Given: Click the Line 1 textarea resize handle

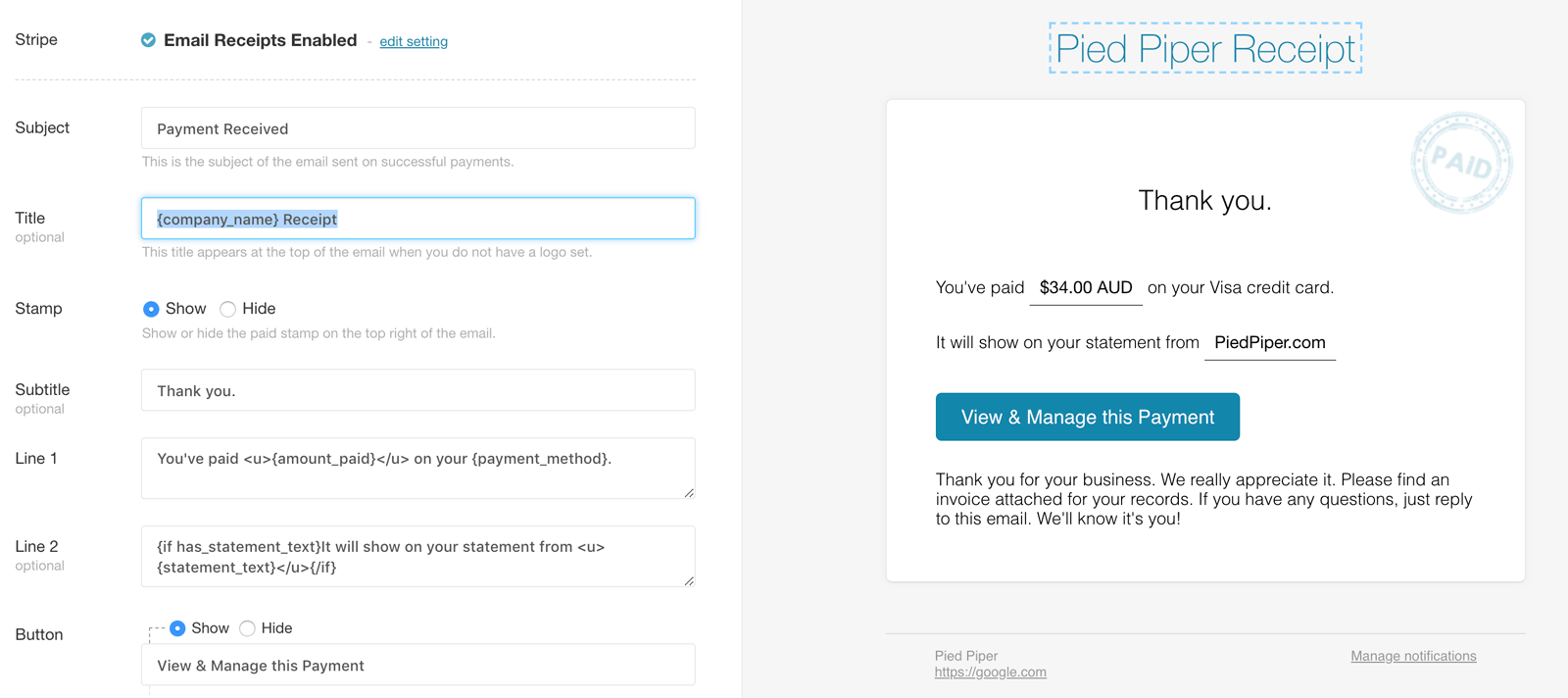Looking at the screenshot, I should (689, 493).
